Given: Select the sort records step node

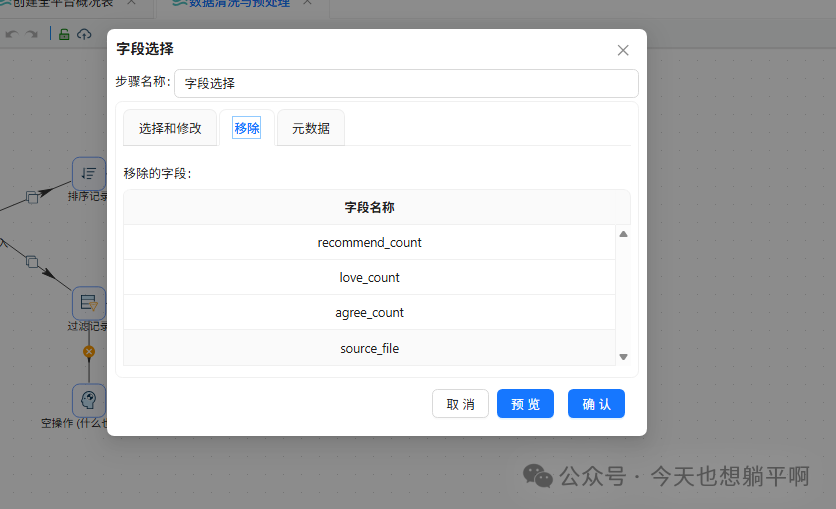Looking at the screenshot, I should (x=89, y=173).
